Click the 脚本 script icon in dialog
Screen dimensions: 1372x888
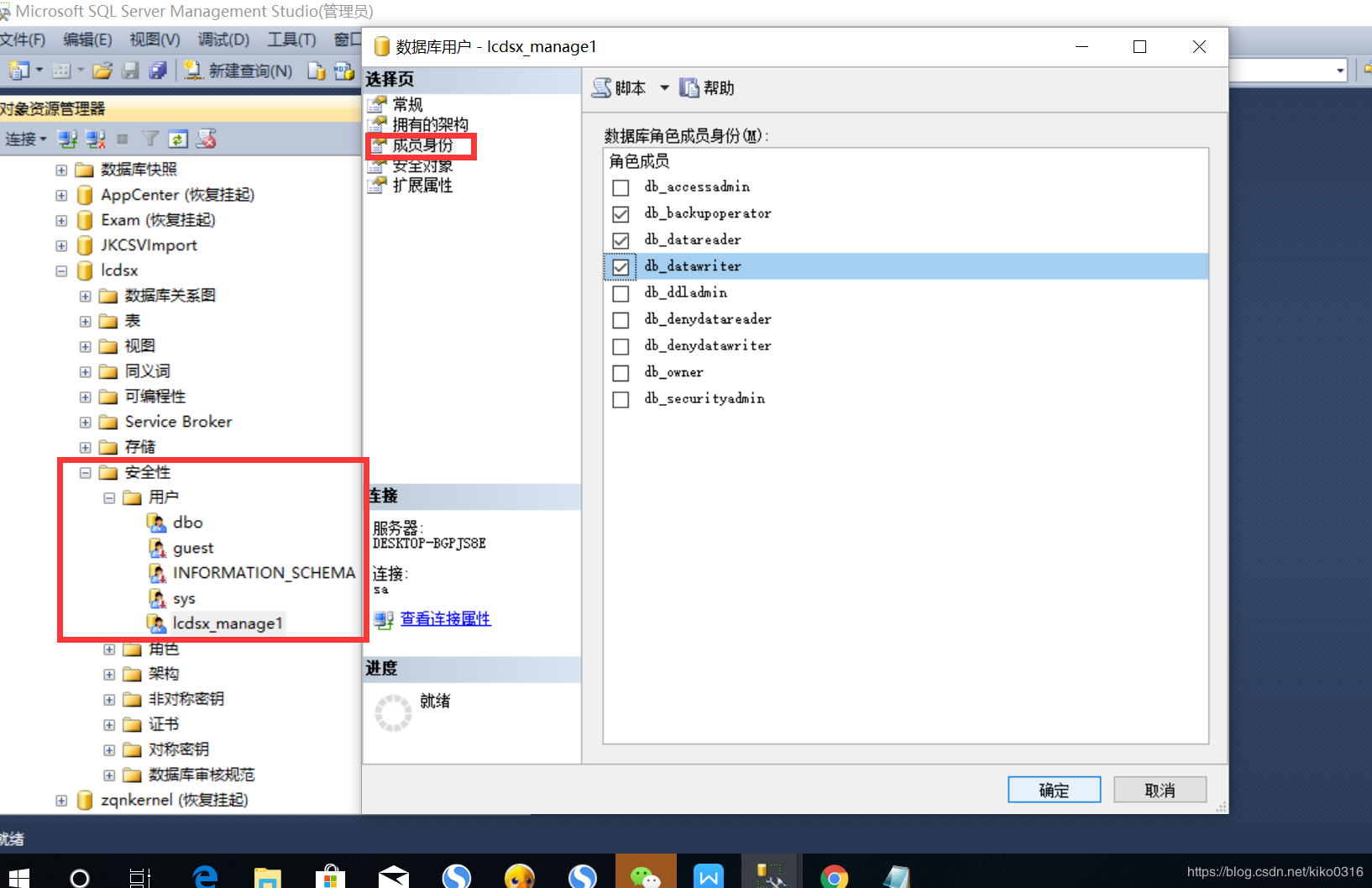coord(601,87)
